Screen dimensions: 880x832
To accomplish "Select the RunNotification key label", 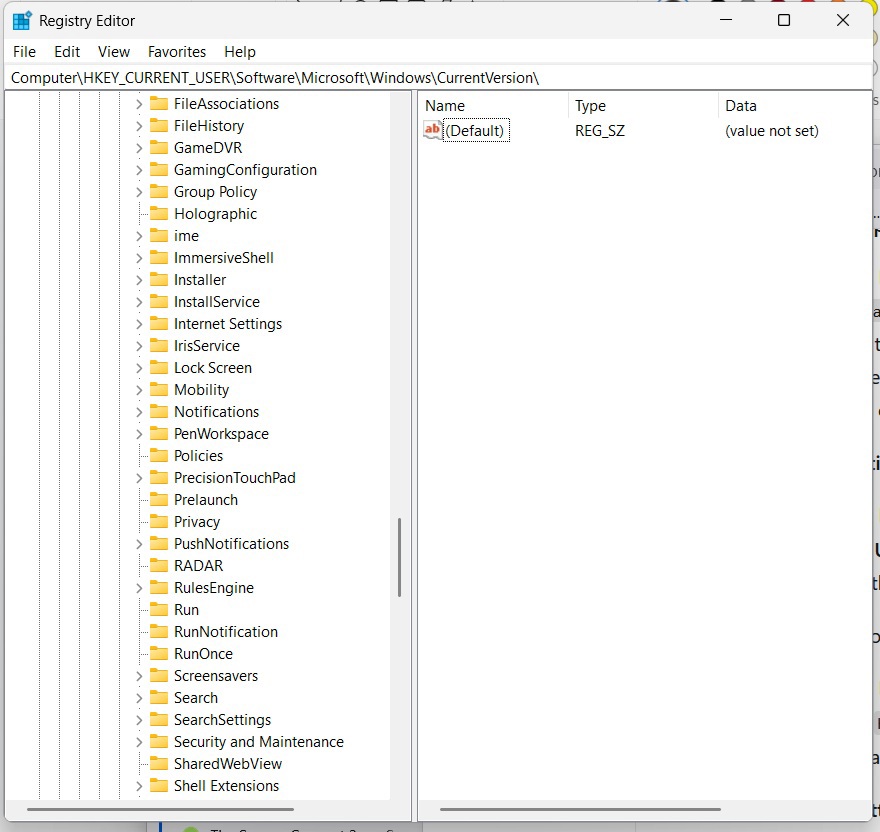I will [x=226, y=632].
